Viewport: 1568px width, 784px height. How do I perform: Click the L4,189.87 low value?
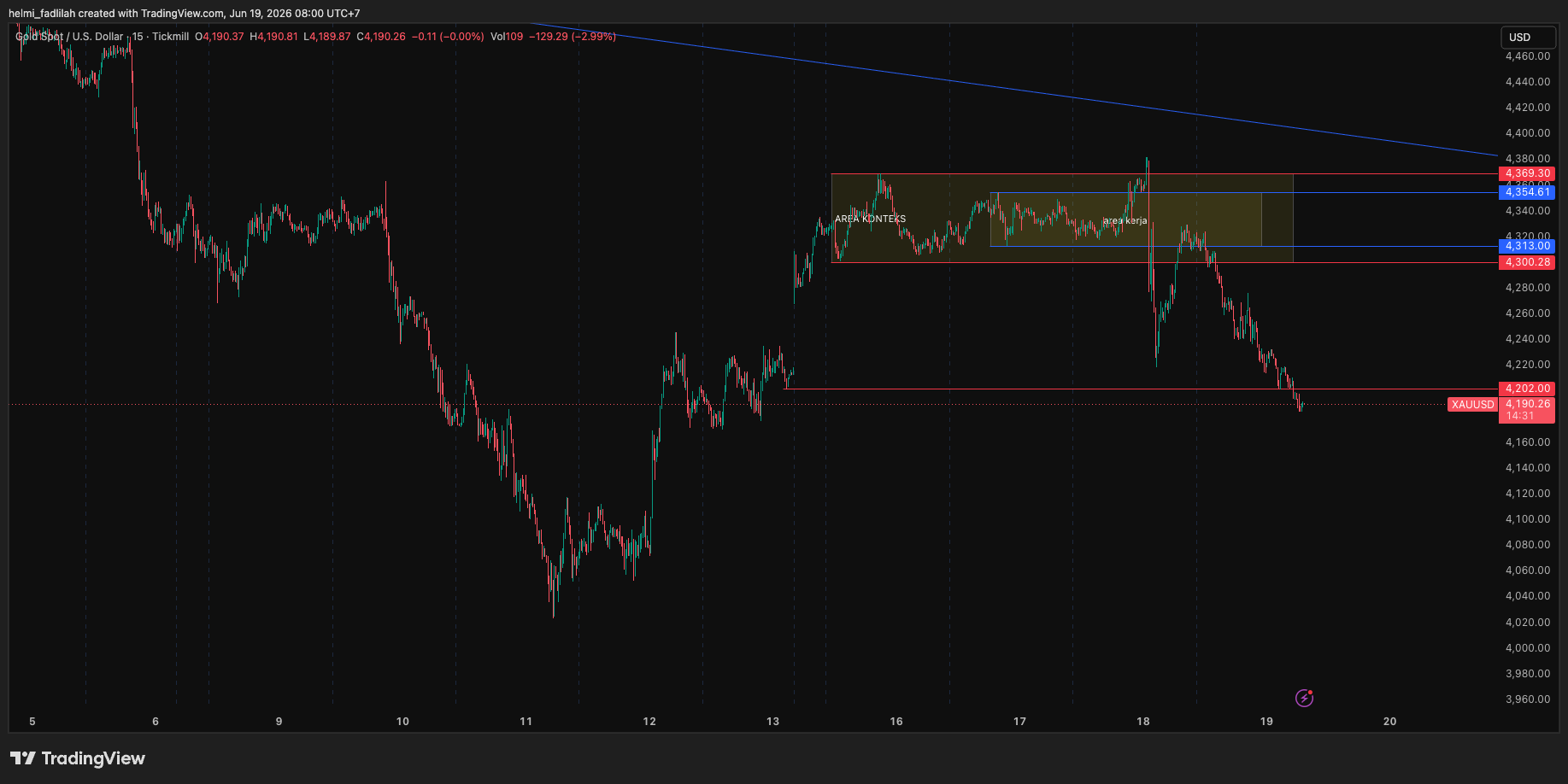coord(327,37)
